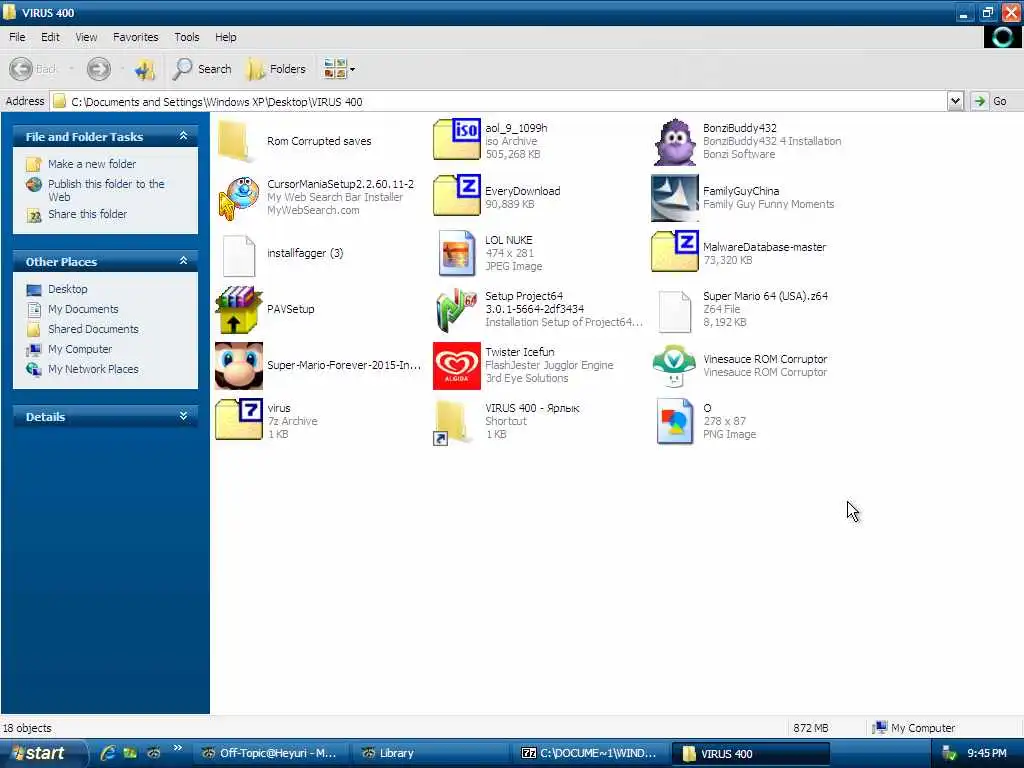Open the Favorites menu

[x=135, y=37]
